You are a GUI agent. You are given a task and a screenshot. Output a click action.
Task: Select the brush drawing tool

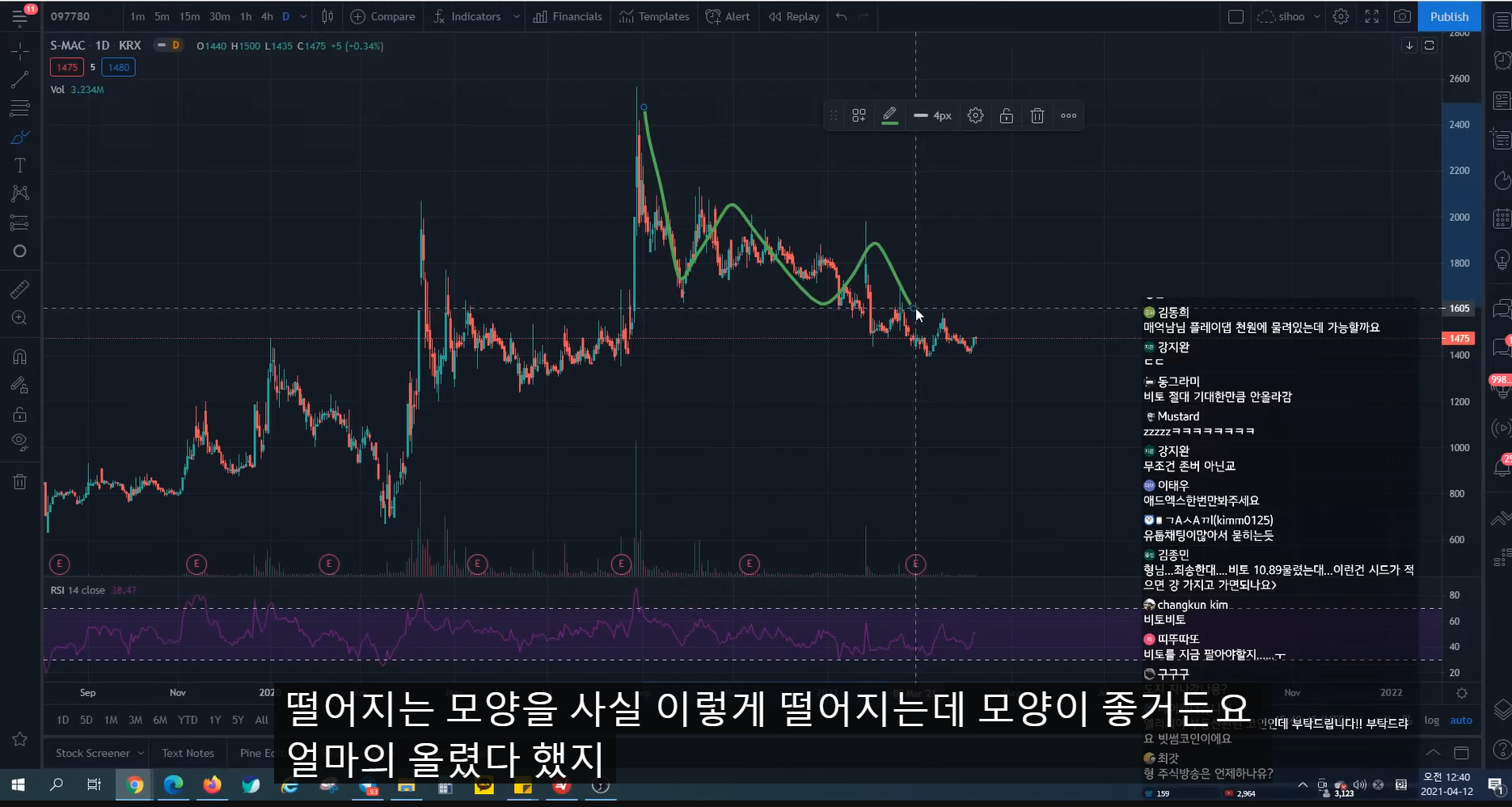20,137
